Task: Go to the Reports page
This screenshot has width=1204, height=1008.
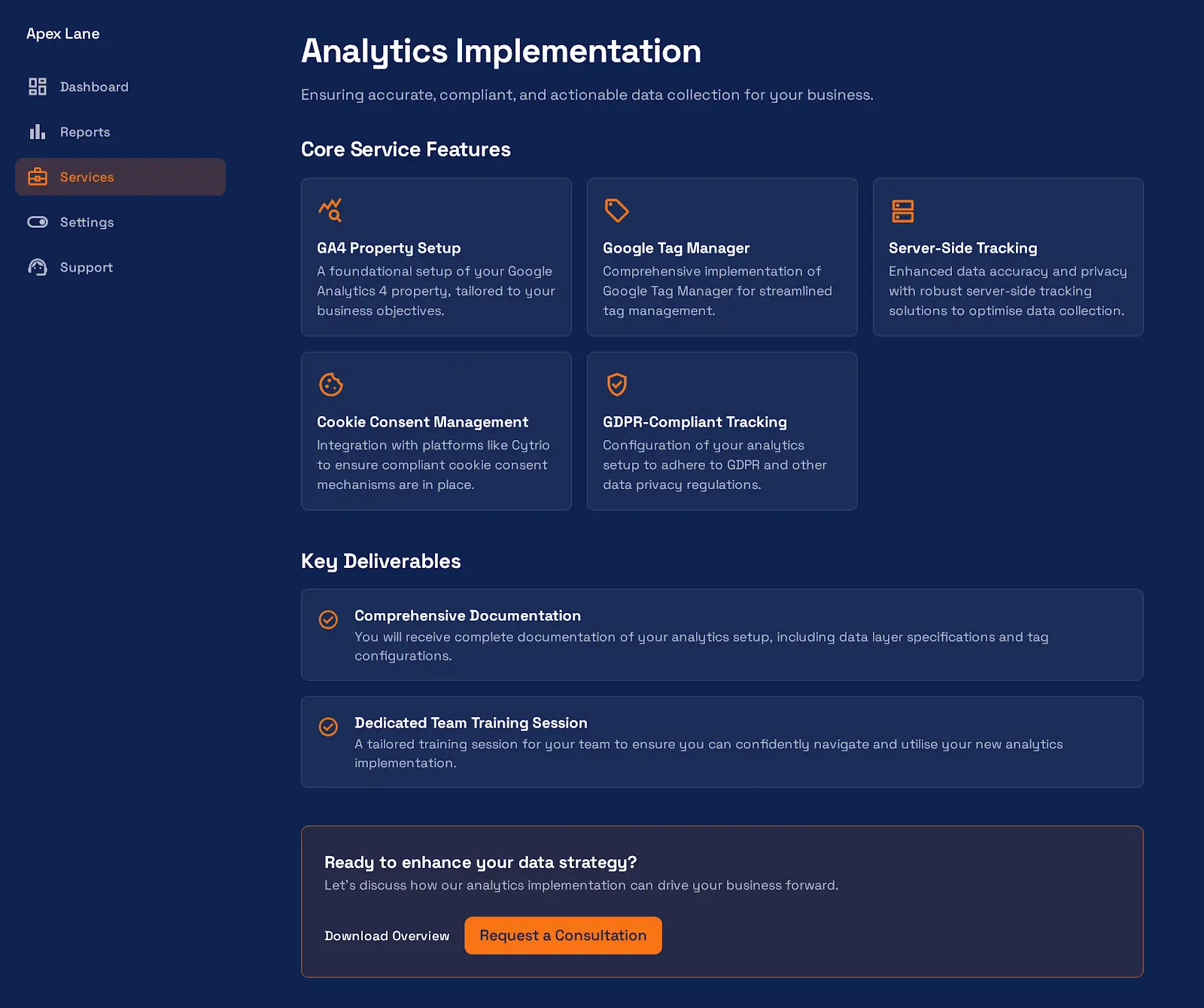Action: (x=85, y=132)
